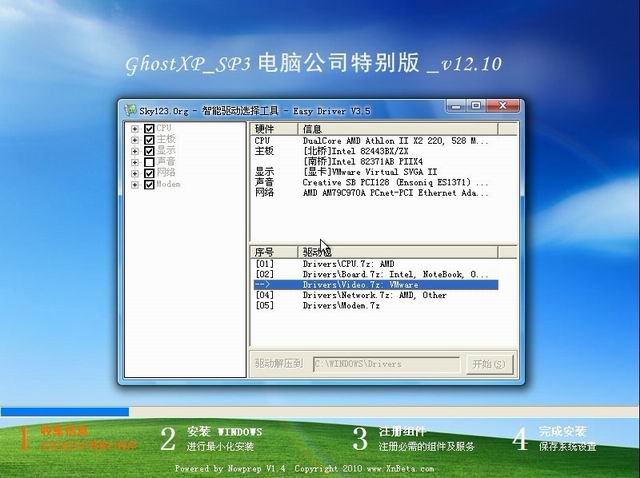Viewport: 640px width, 478px height.
Task: Expand the Modem tree node
Action: [135, 185]
